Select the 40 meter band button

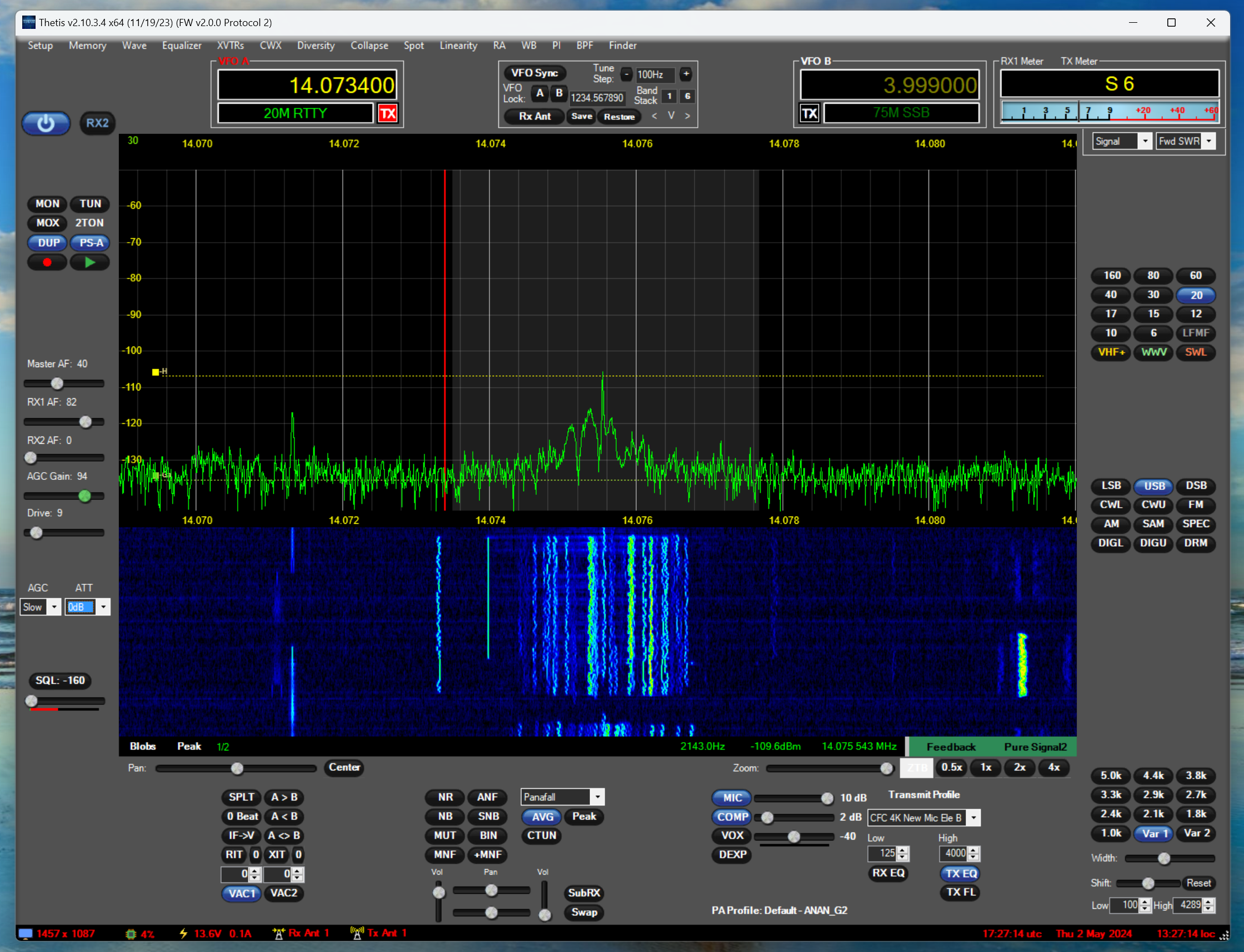1110,295
